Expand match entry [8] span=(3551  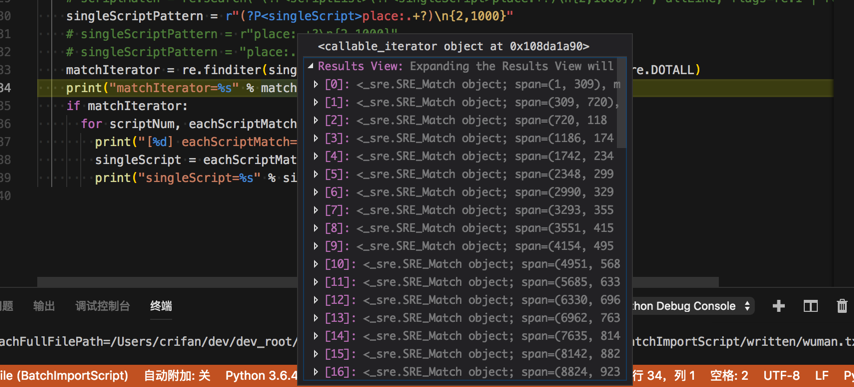(316, 228)
